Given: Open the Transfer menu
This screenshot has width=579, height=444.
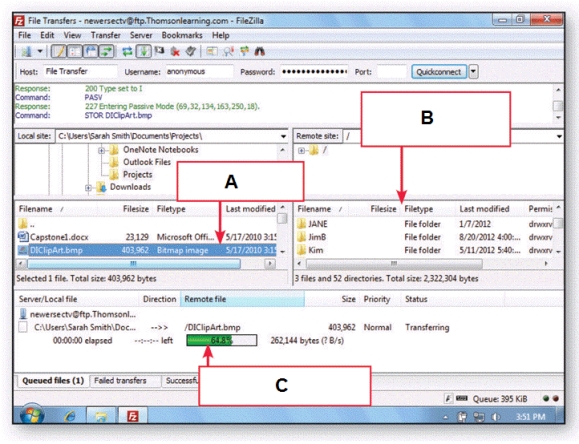Looking at the screenshot, I should 106,35.
